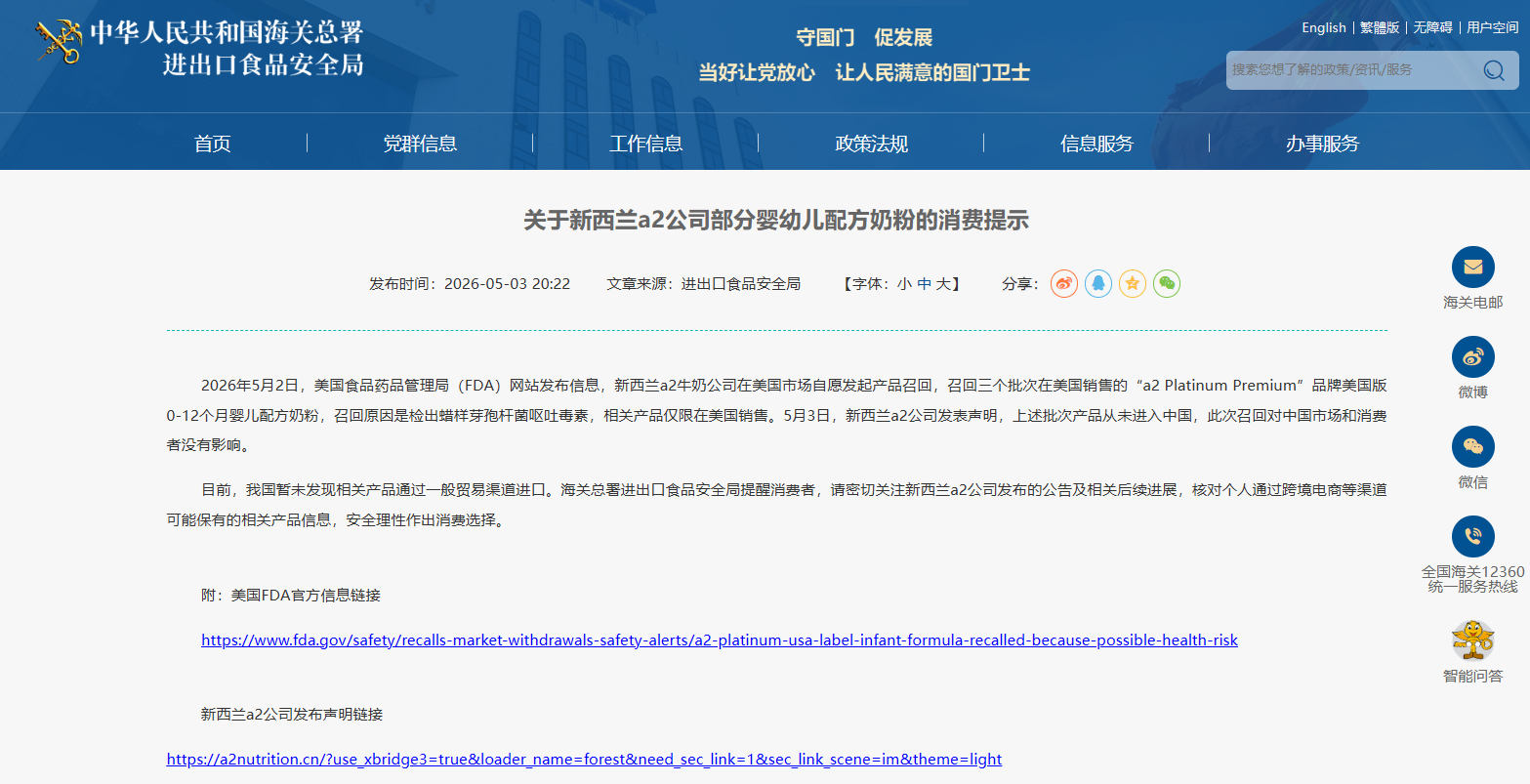Click 进出口食品安全局 header title

pyautogui.click(x=263, y=65)
